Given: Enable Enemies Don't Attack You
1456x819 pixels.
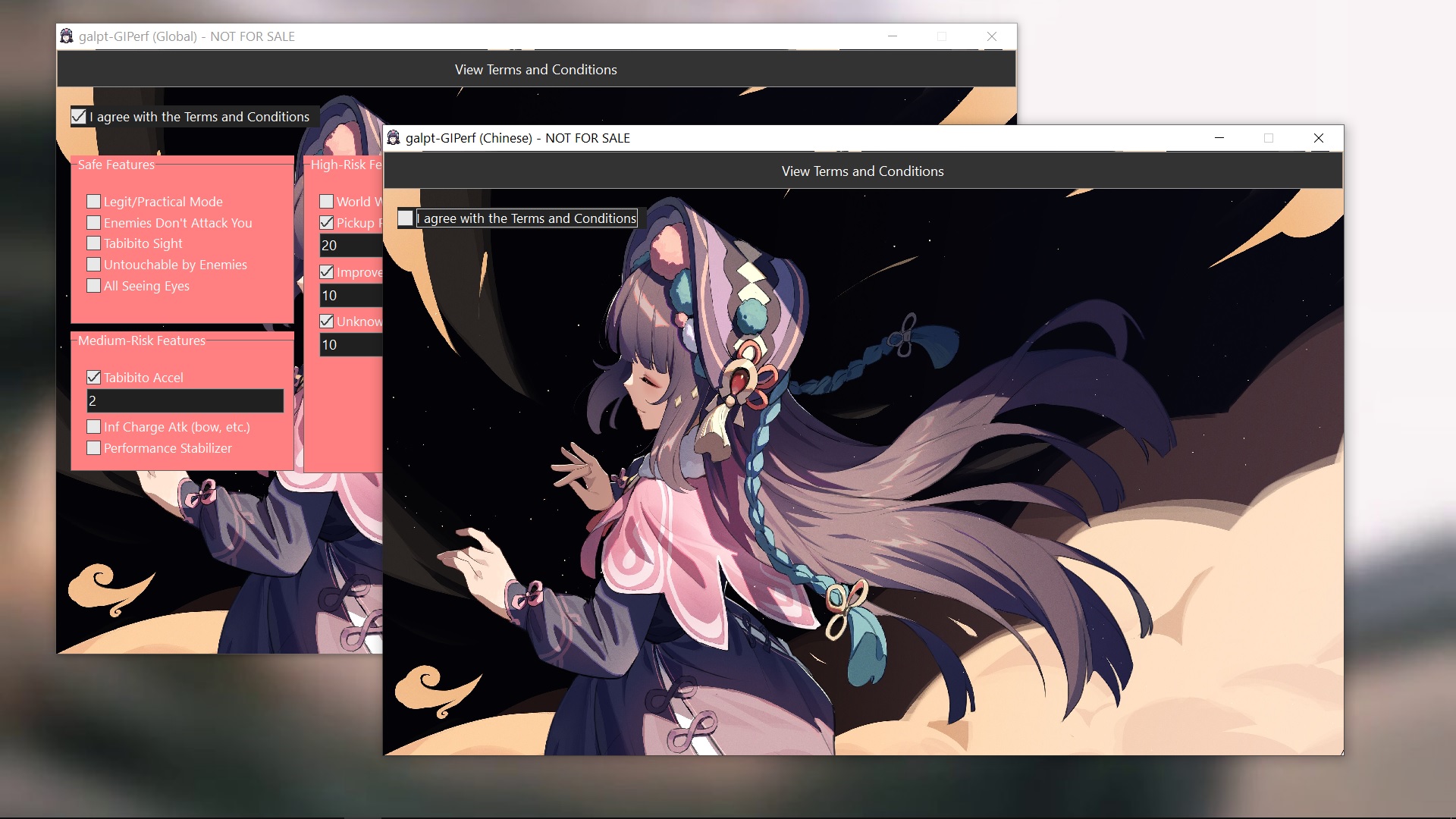Looking at the screenshot, I should coord(94,223).
